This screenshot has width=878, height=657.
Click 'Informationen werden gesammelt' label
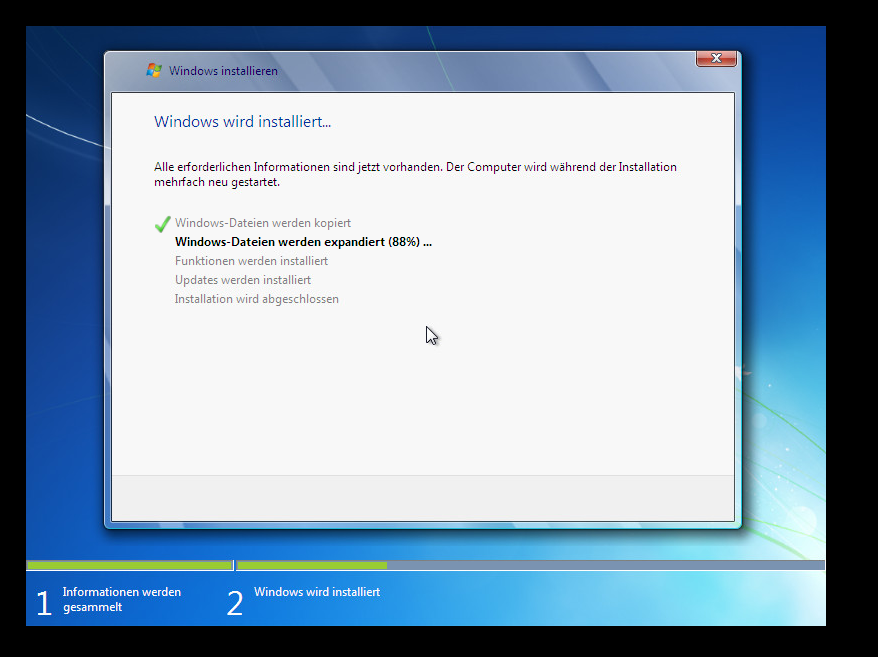[122, 599]
